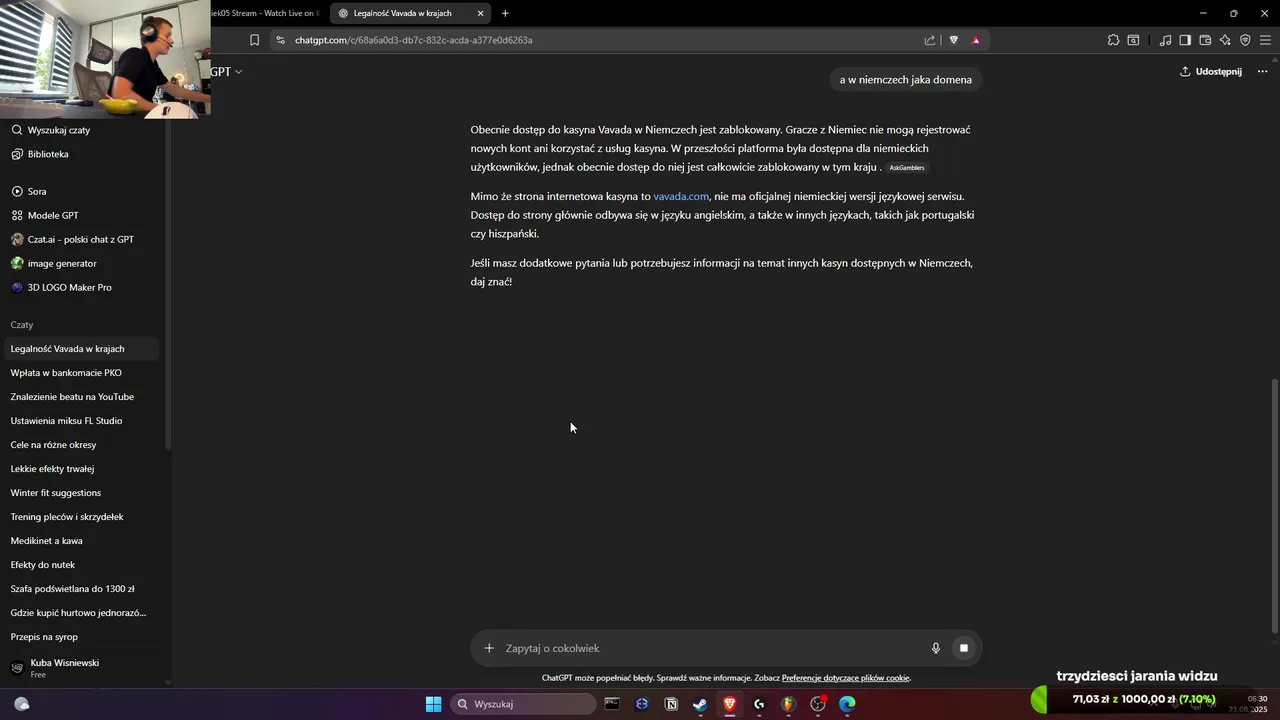
Task: Click the Brave Rewards triangle icon
Action: click(x=976, y=40)
